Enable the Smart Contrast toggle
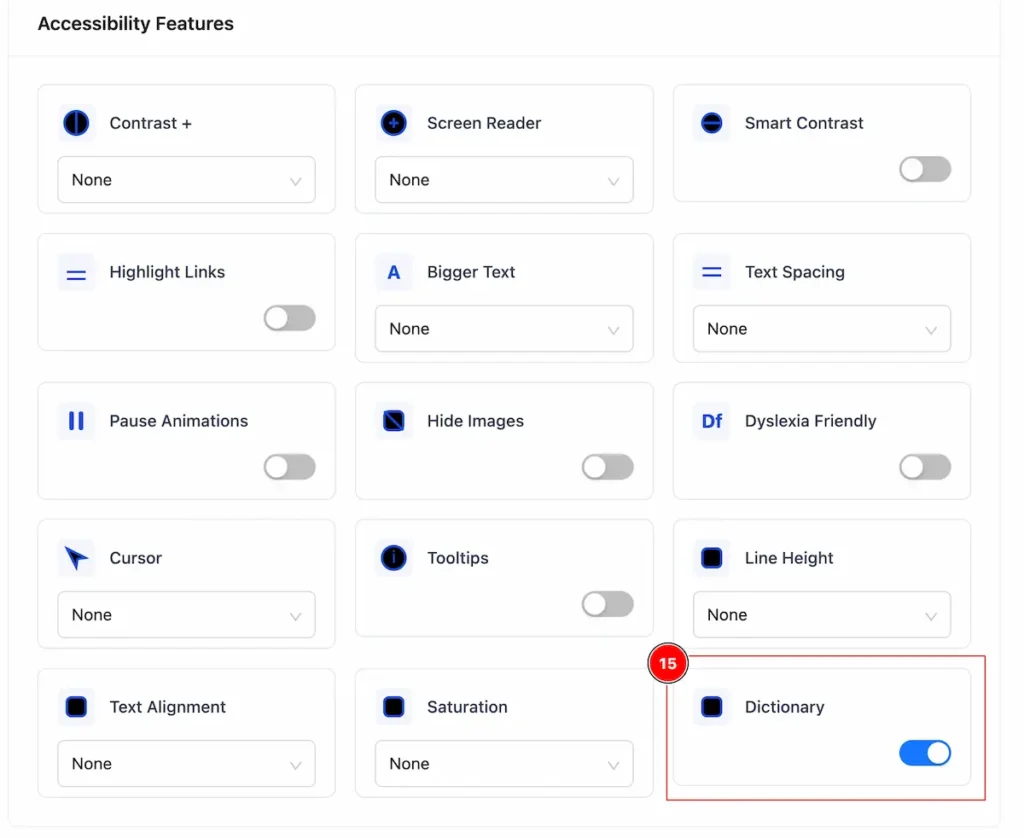The width and height of the screenshot is (1024, 838). [925, 170]
